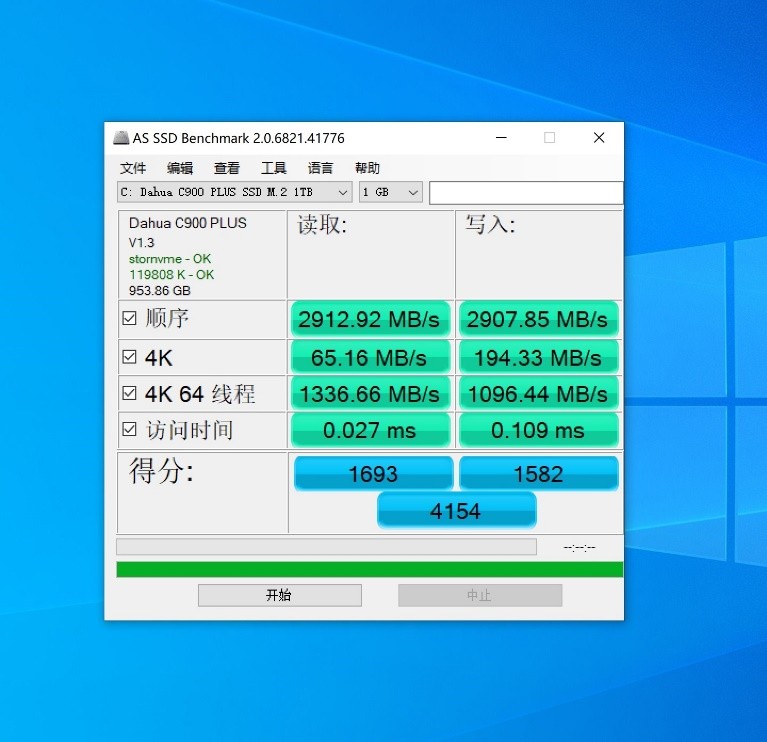Open the 文件 menu
Viewport: 767px width, 742px height.
click(133, 168)
